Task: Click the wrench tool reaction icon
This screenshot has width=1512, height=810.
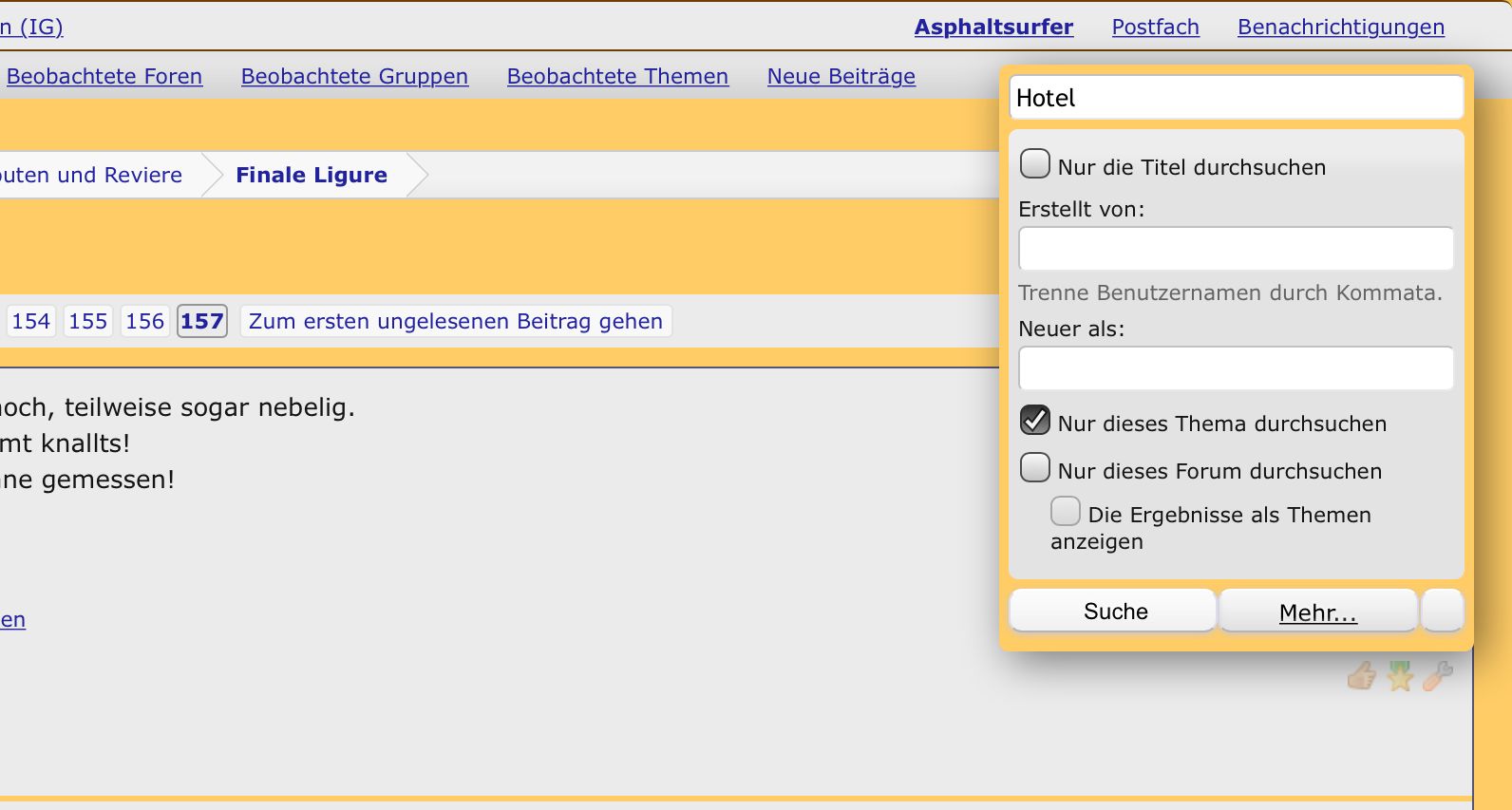Action: pyautogui.click(x=1437, y=676)
